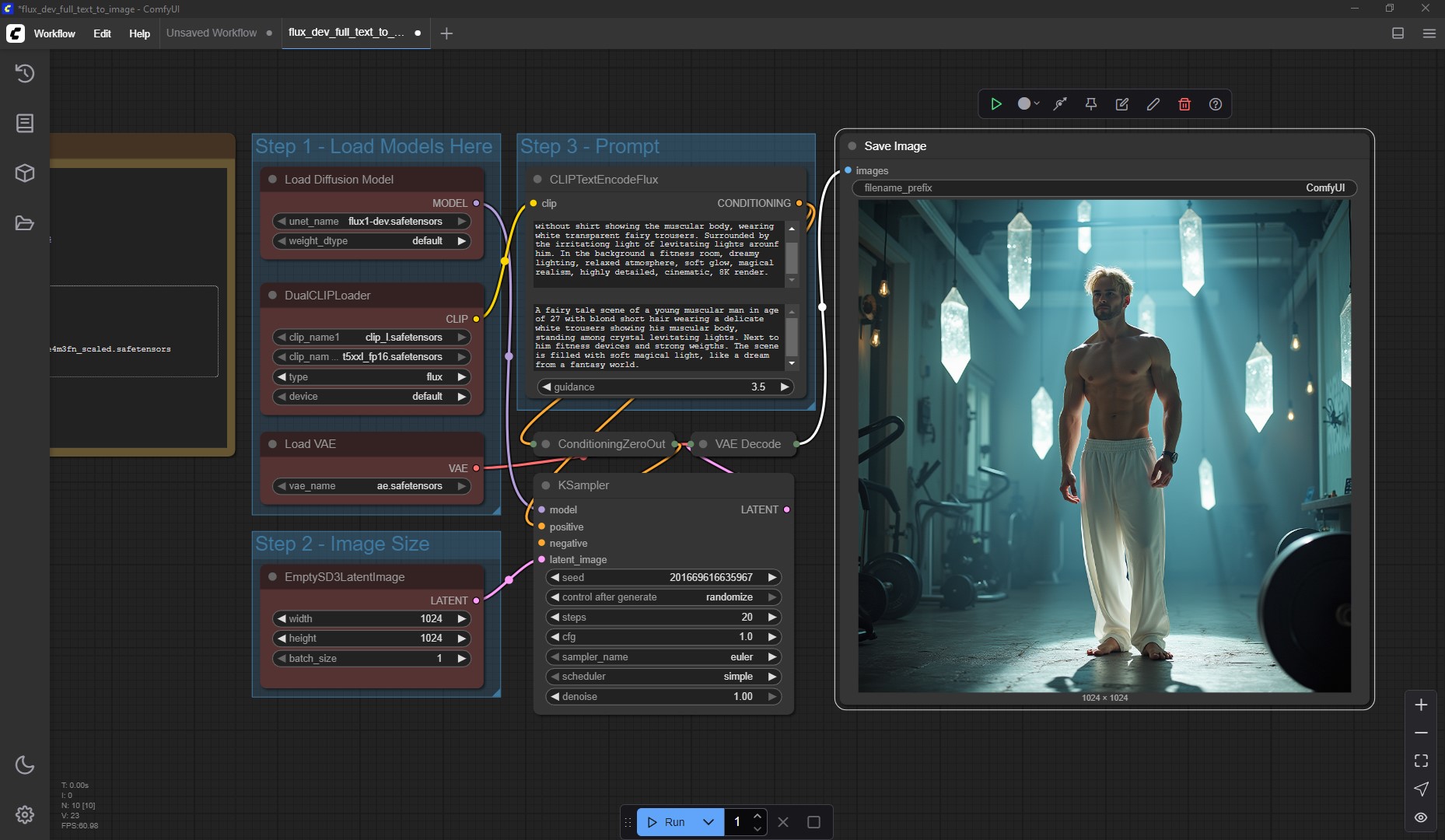Image resolution: width=1445 pixels, height=840 pixels.
Task: Click the fit view icon
Action: [1421, 761]
